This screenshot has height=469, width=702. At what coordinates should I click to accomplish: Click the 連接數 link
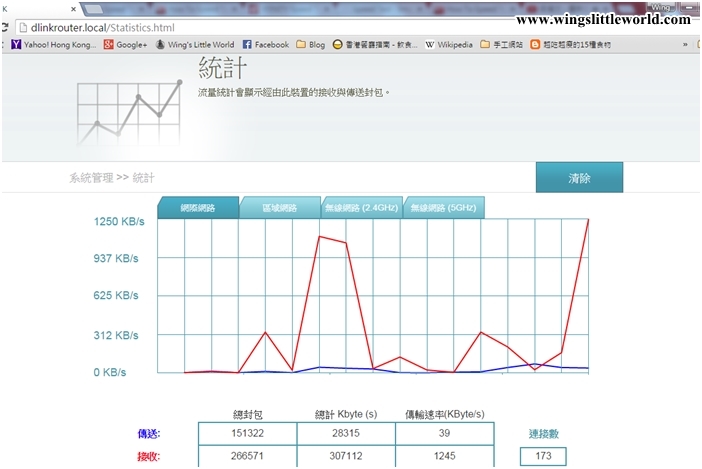543,434
